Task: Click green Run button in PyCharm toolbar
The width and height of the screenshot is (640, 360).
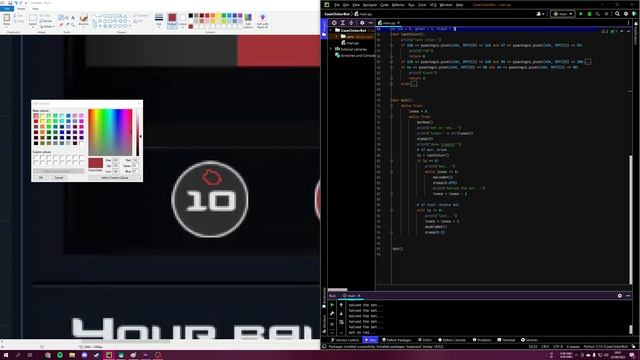Action: coord(581,14)
